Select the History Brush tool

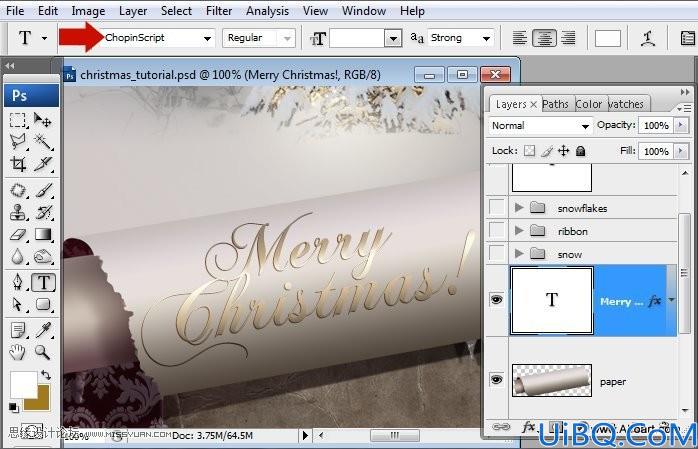pyautogui.click(x=43, y=212)
